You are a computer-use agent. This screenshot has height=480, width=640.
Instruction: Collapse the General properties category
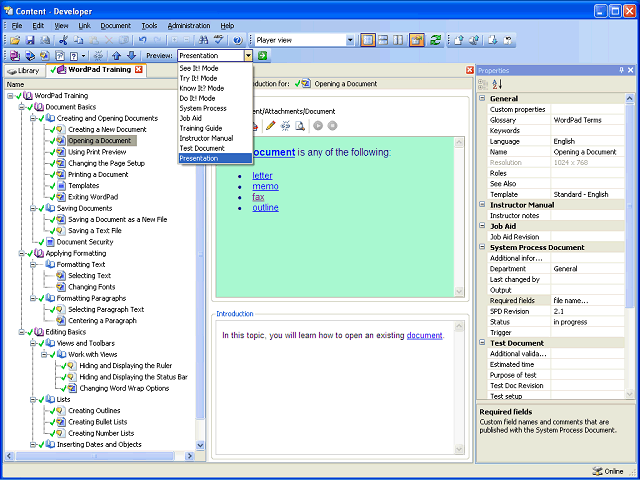pyautogui.click(x=483, y=98)
